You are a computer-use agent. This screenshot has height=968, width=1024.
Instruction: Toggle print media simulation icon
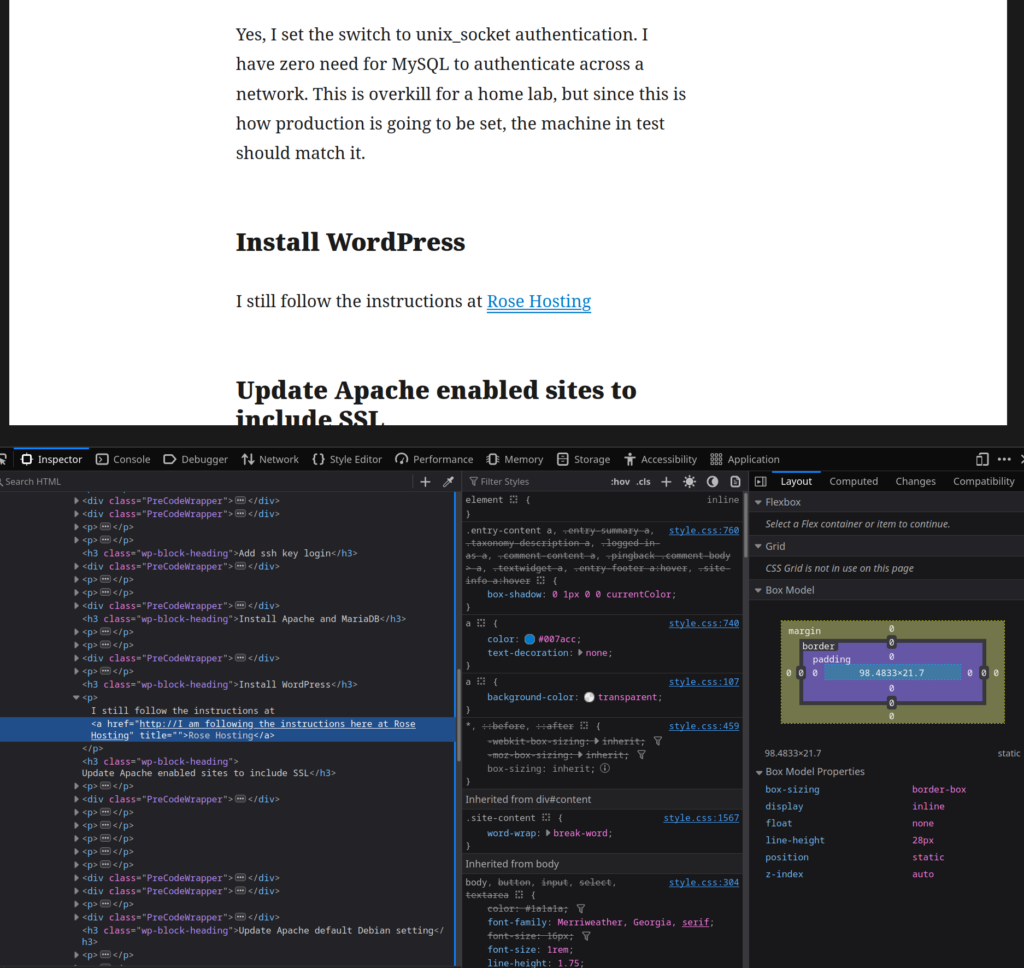pos(735,481)
